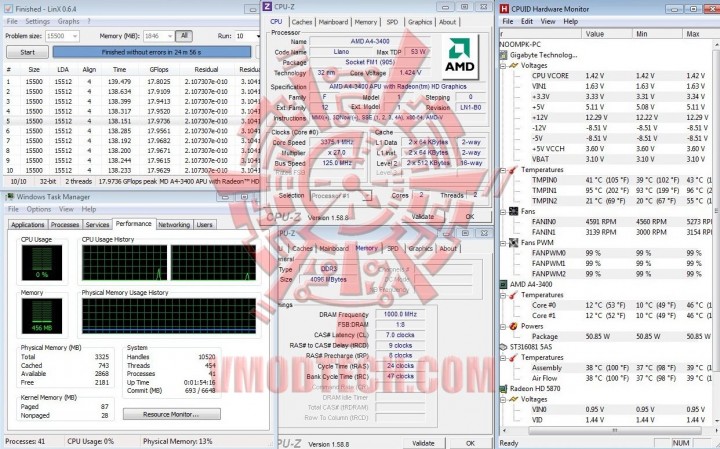Viewport: 720px width, 449px height.
Task: Toggle the All memory button in LinX
Action: [184, 36]
